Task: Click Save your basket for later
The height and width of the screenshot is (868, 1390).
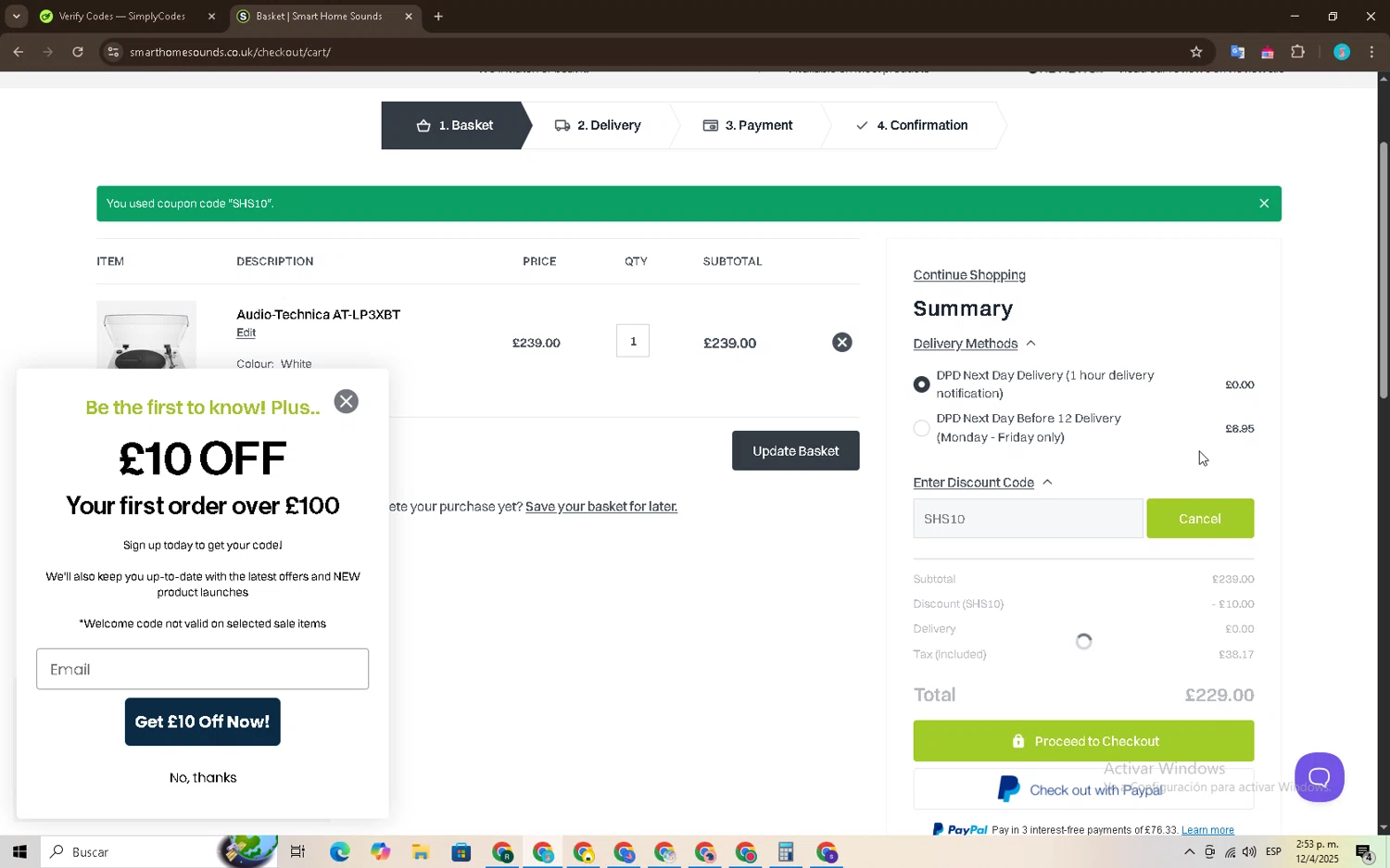Action: click(601, 507)
